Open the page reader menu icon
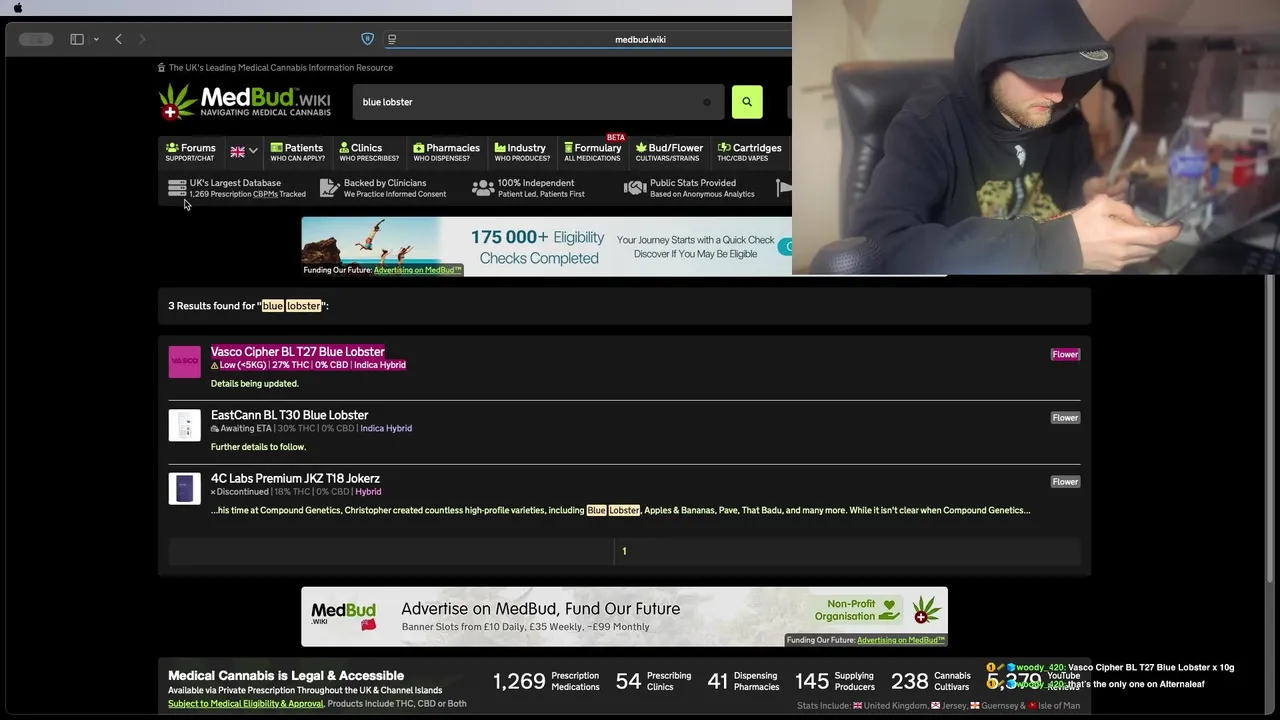Image resolution: width=1280 pixels, height=720 pixels. [392, 39]
